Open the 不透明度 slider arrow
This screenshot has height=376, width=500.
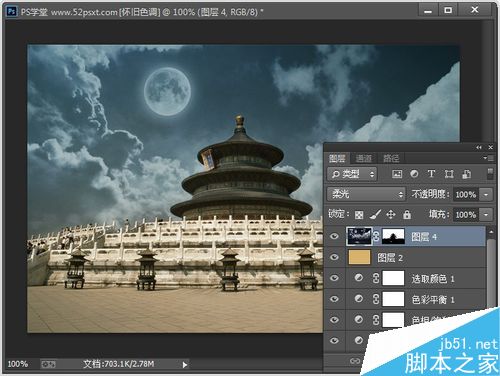tap(486, 194)
